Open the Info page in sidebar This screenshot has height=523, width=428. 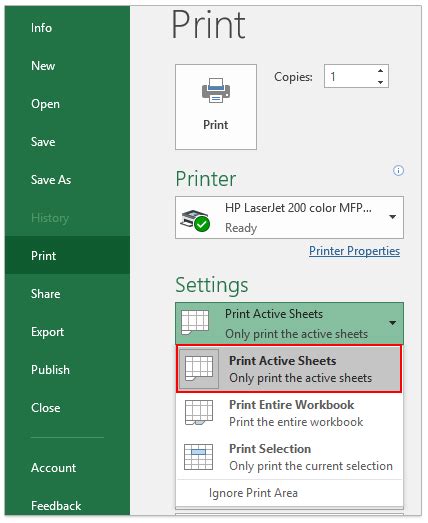tap(41, 28)
